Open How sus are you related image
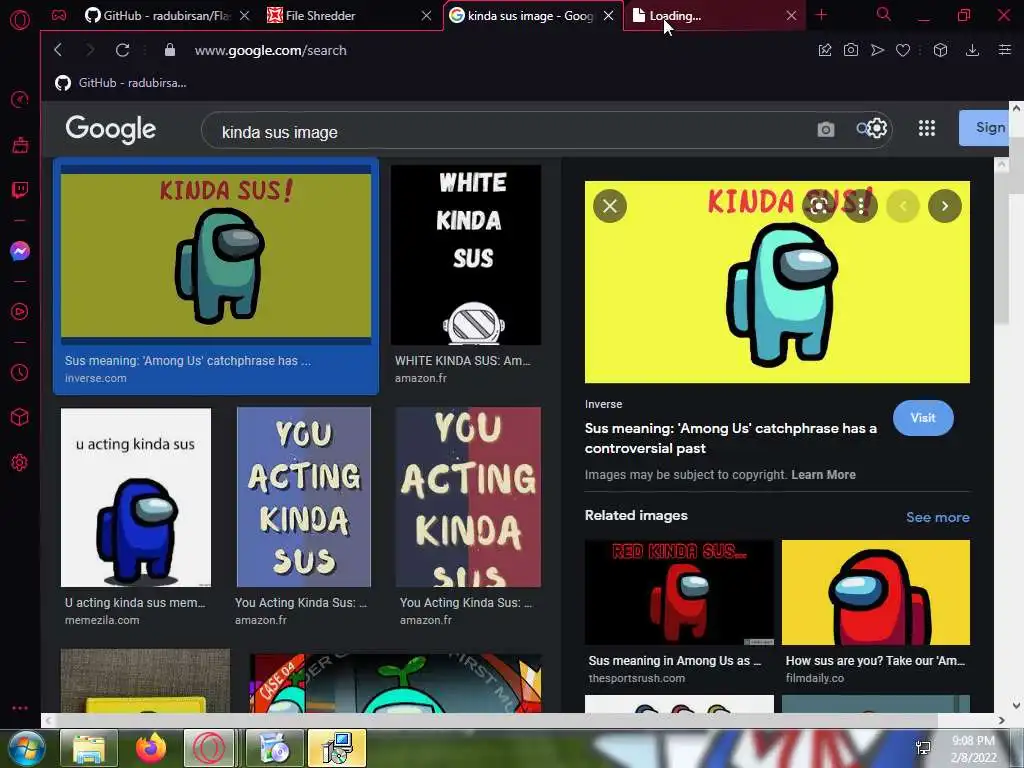The image size is (1024, 768). click(876, 592)
